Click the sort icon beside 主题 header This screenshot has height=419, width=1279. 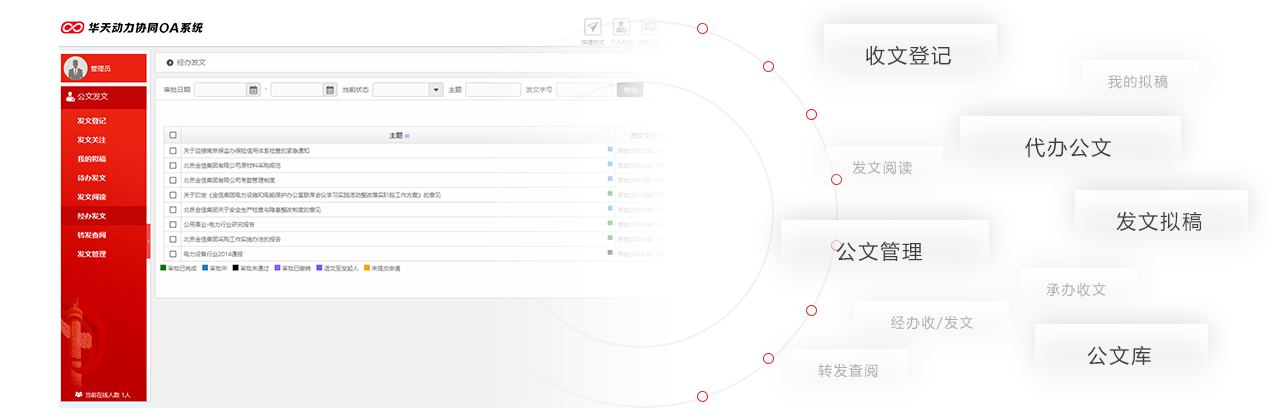[407, 135]
